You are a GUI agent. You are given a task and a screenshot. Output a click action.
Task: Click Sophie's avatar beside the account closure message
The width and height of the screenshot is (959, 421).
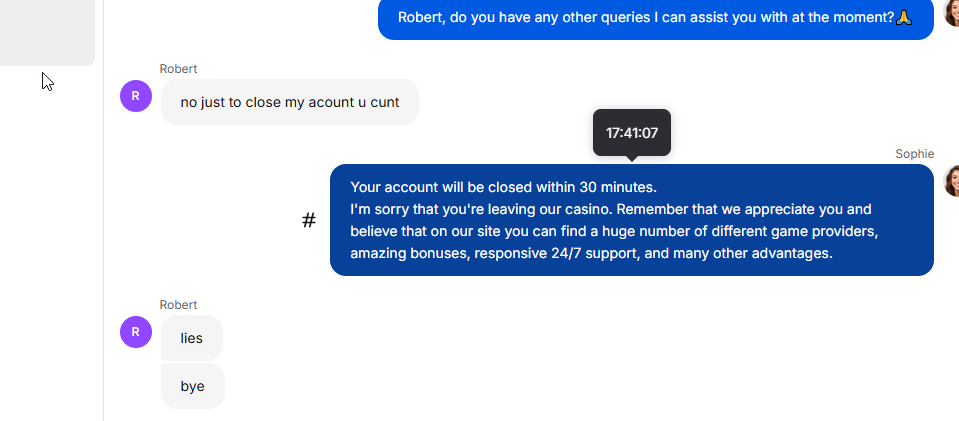coord(952,181)
